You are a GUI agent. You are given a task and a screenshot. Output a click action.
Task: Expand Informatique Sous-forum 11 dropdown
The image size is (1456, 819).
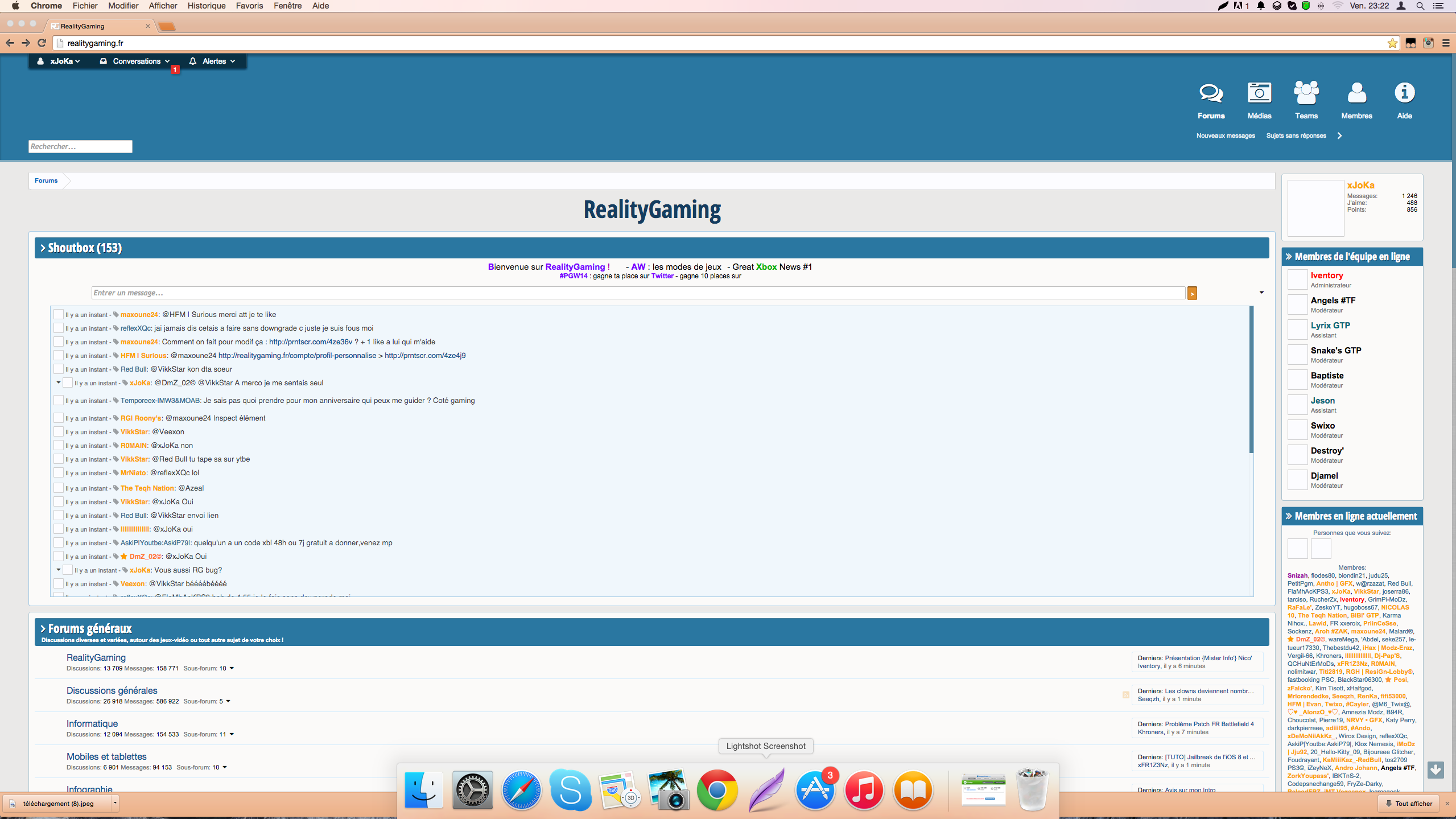coord(232,734)
